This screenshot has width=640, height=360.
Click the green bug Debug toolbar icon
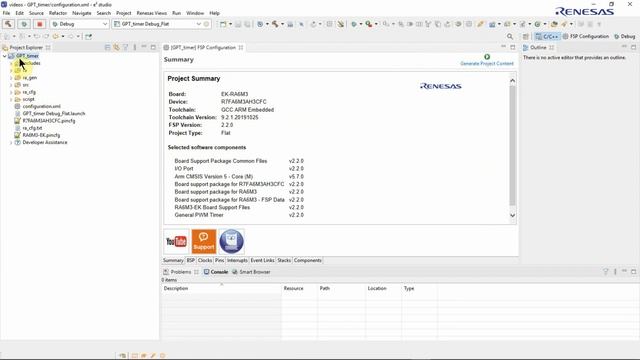coord(354,24)
